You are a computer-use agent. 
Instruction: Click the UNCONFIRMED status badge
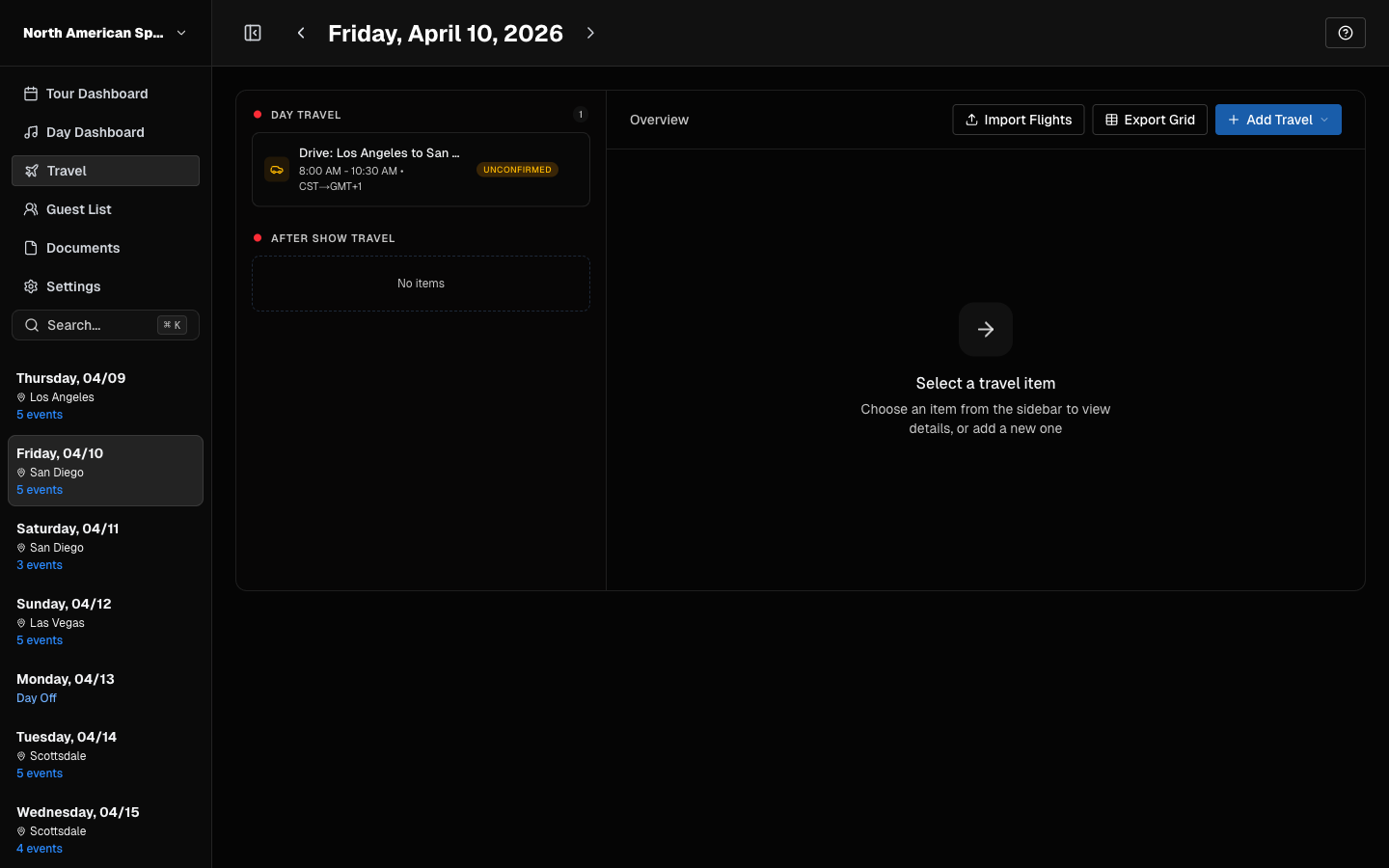point(517,169)
